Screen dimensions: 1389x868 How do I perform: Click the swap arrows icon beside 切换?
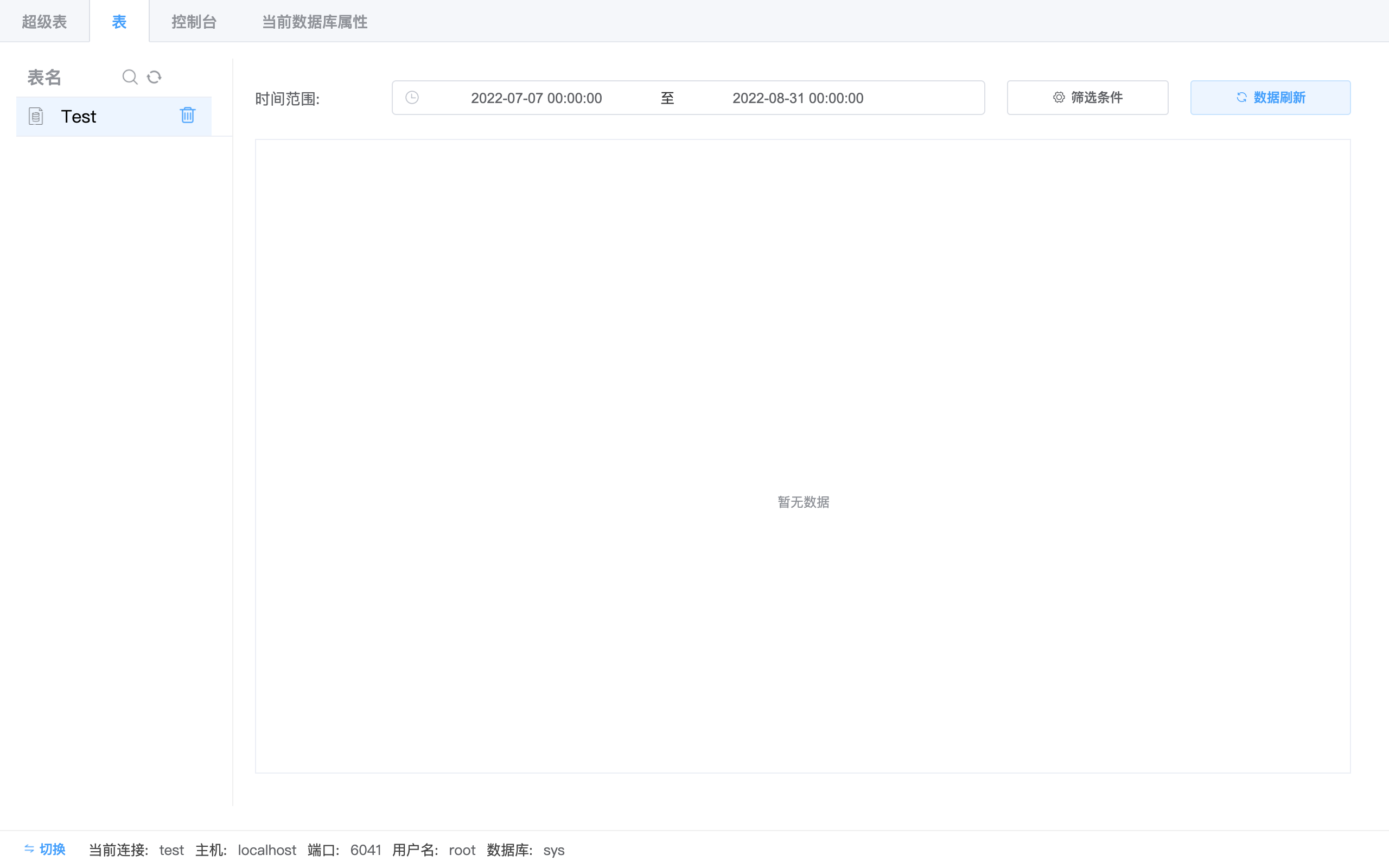(29, 849)
